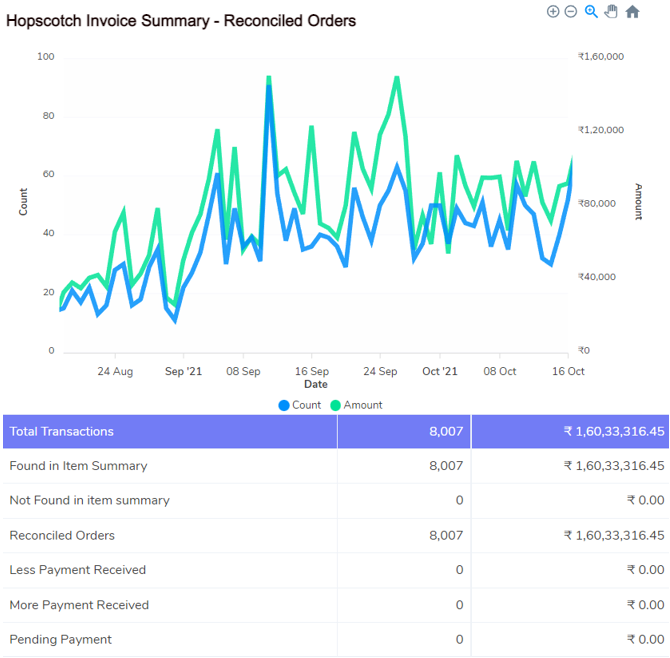Click the Count y-axis title
670x658 pixels.
pyautogui.click(x=23, y=202)
